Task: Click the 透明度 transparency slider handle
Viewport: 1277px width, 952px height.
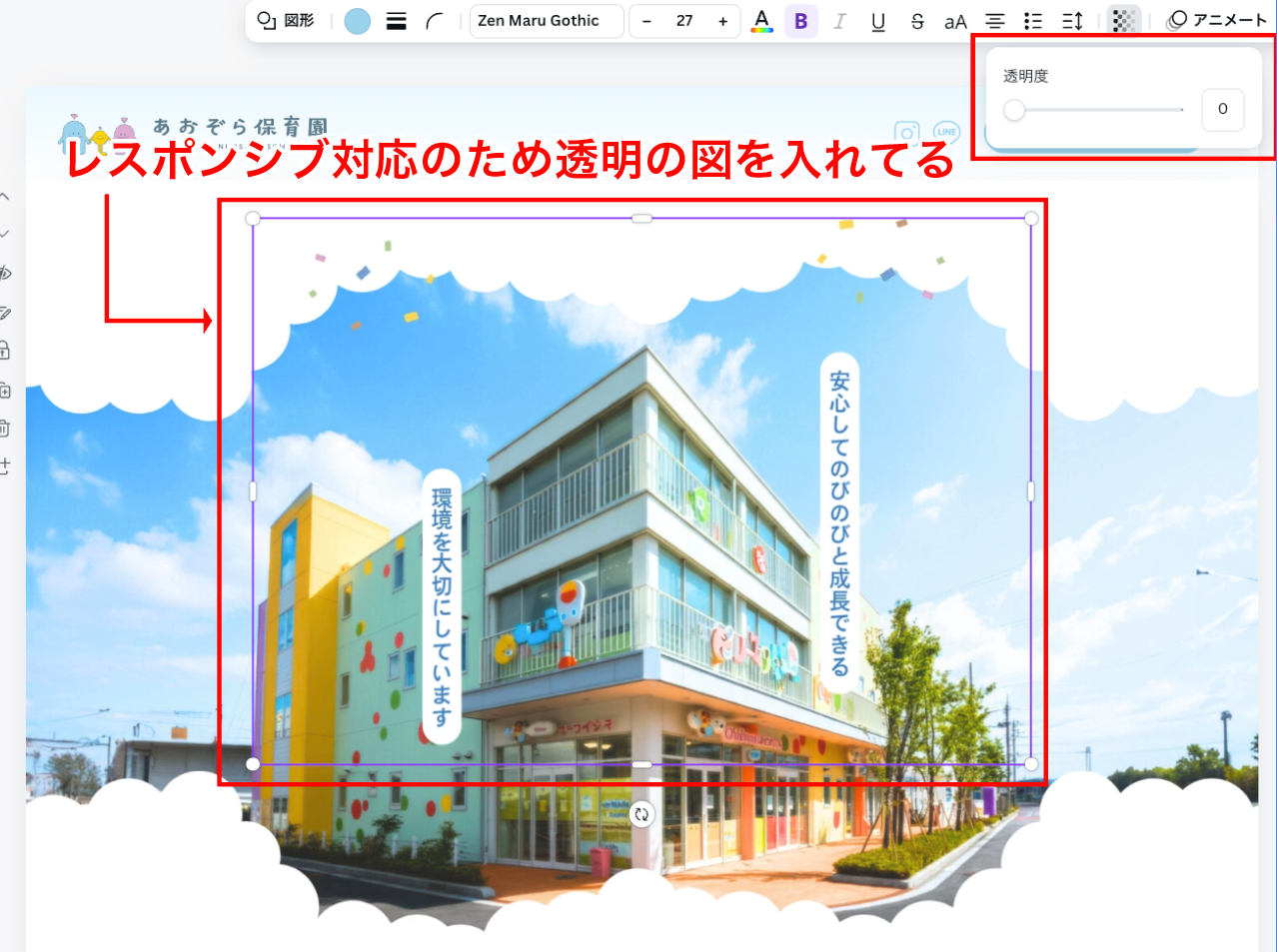Action: pos(1014,110)
